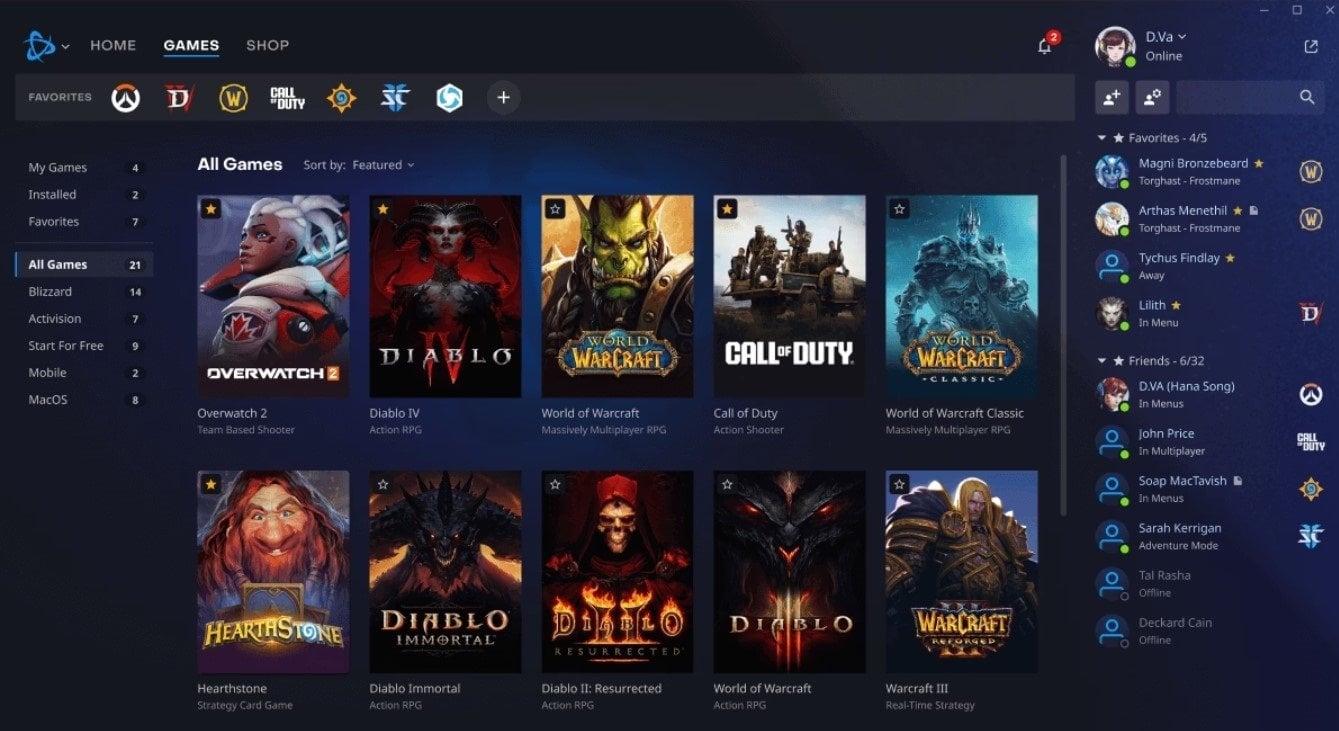Switch to the HOME tab
The height and width of the screenshot is (731, 1339).
pyautogui.click(x=113, y=45)
